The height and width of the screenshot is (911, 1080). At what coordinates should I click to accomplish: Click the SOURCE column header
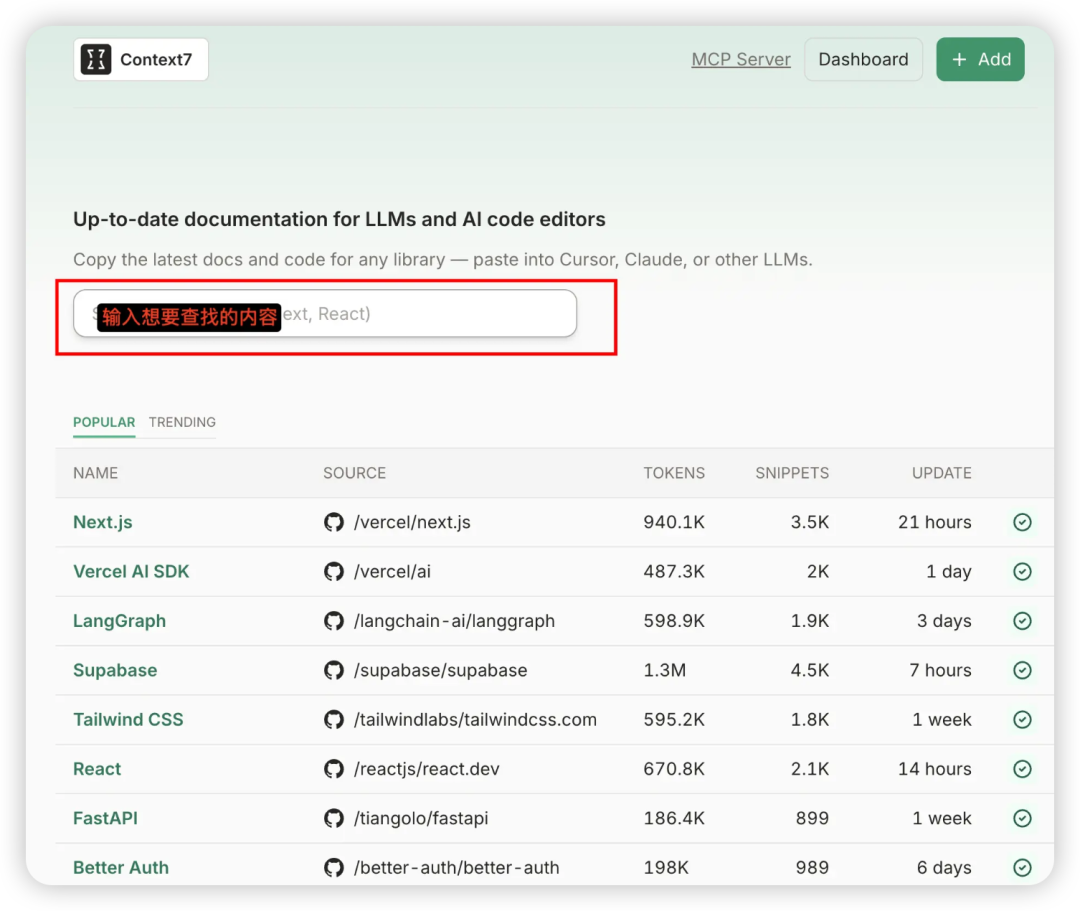(x=355, y=473)
